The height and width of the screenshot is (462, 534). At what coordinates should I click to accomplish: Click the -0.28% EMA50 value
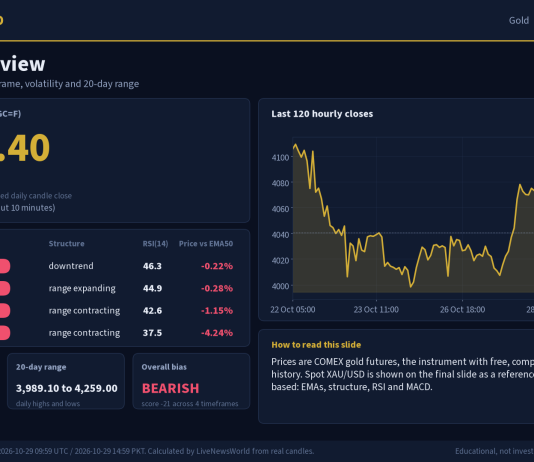pyautogui.click(x=217, y=288)
